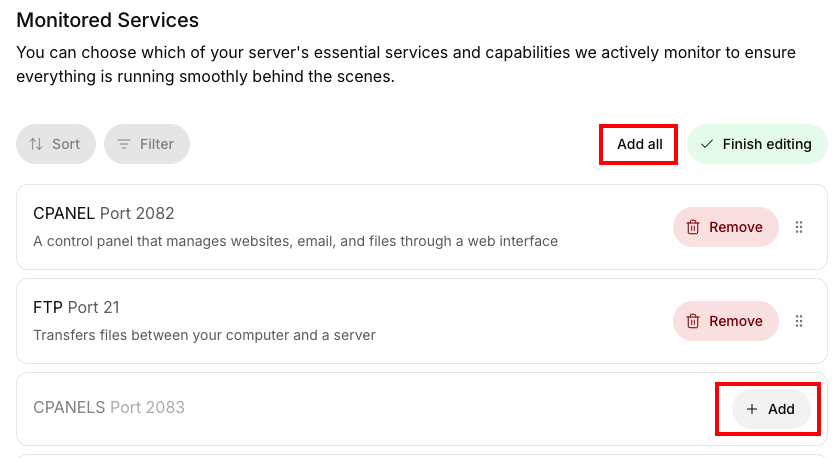The width and height of the screenshot is (837, 458).
Task: Select the FTP Port 21 title
Action: point(76,307)
